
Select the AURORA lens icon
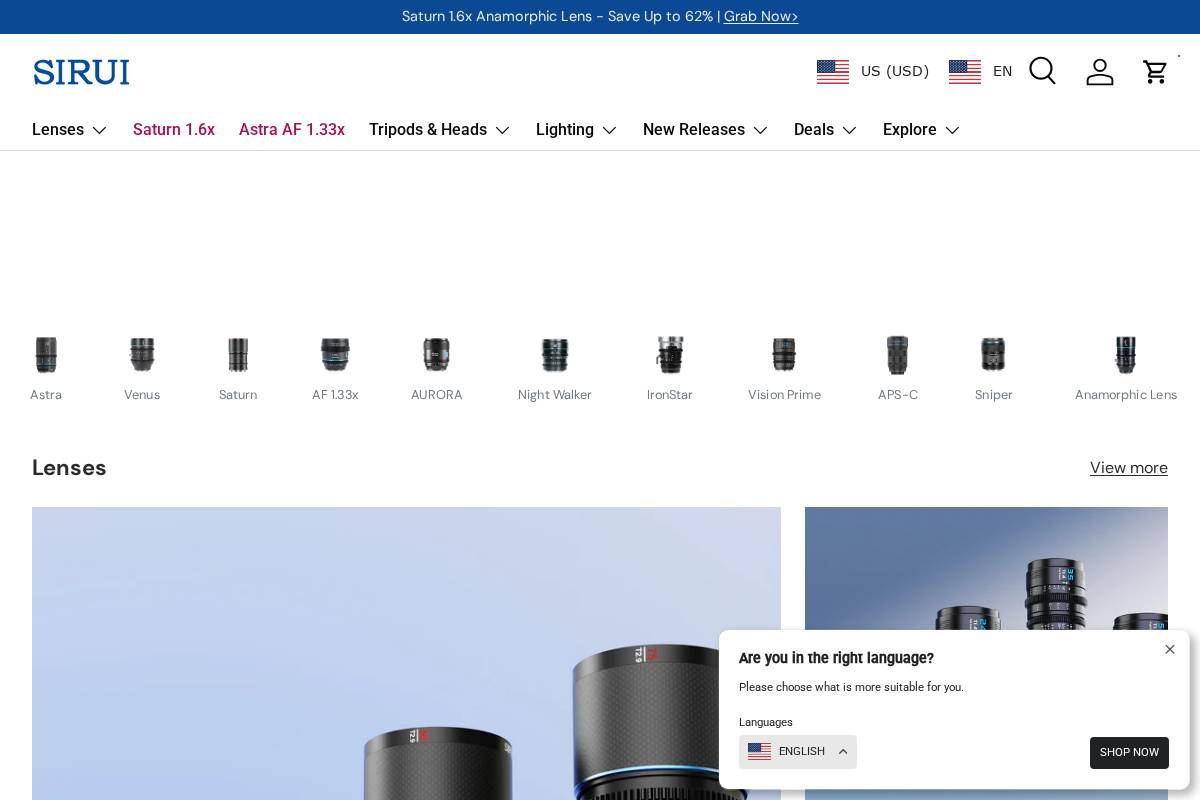(436, 355)
